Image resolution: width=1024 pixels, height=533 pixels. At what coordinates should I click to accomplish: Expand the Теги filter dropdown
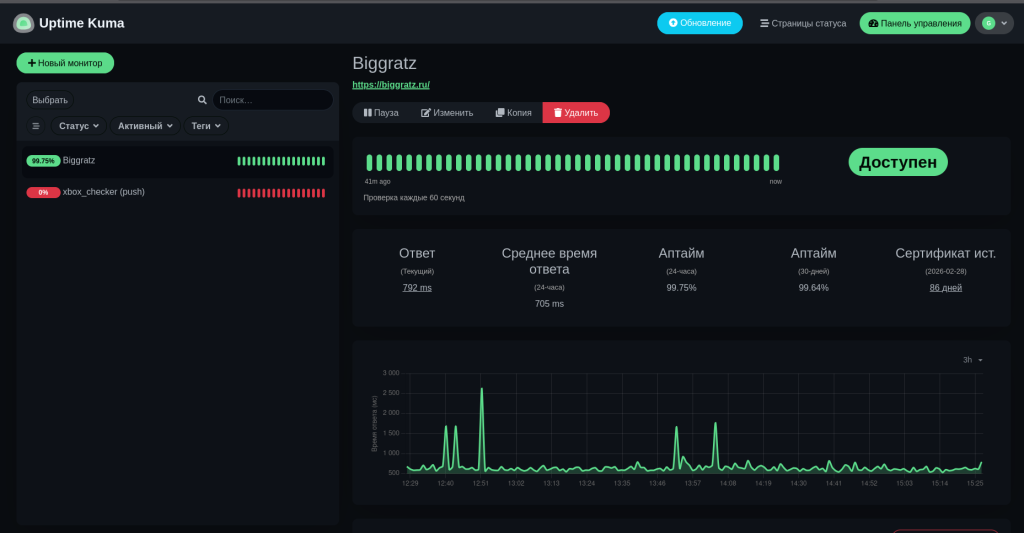(x=206, y=126)
